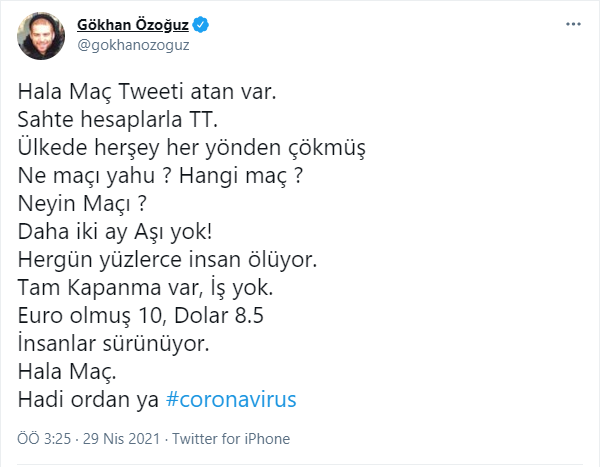This screenshot has height=467, width=601.
Task: Open the Gökhan Özoğuz display name link
Action: [133, 25]
